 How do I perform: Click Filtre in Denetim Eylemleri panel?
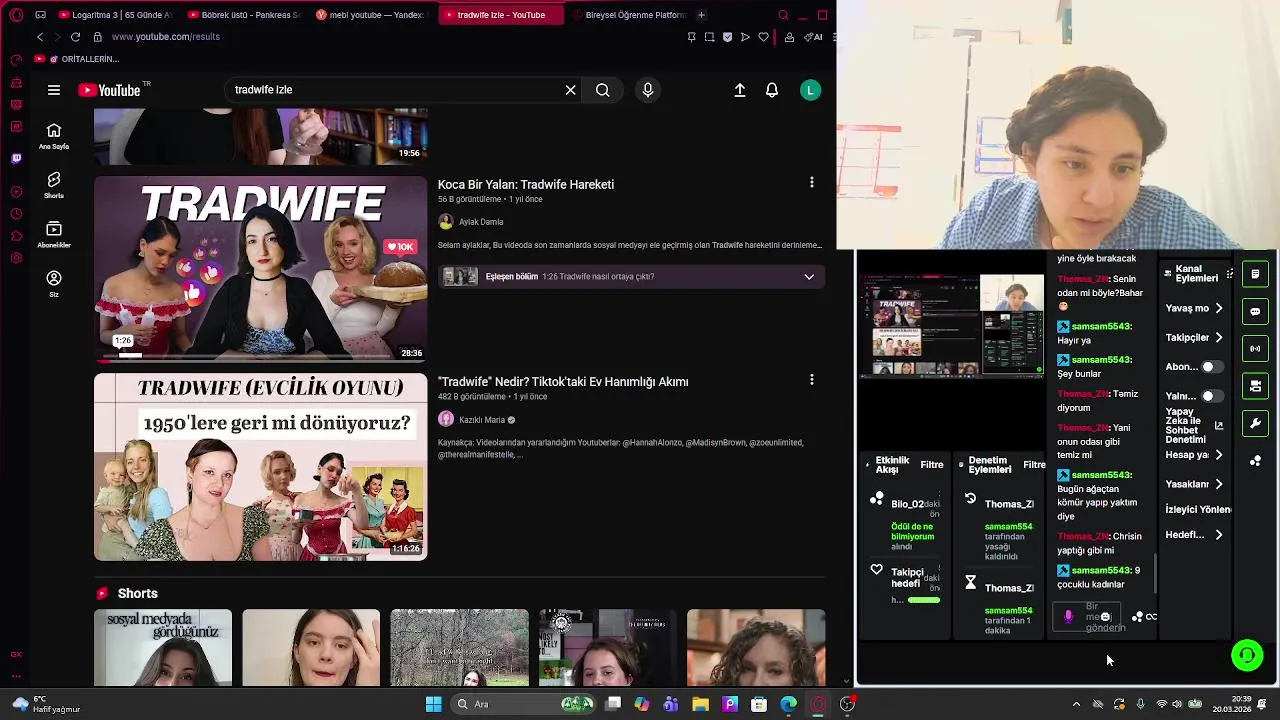pos(1034,465)
